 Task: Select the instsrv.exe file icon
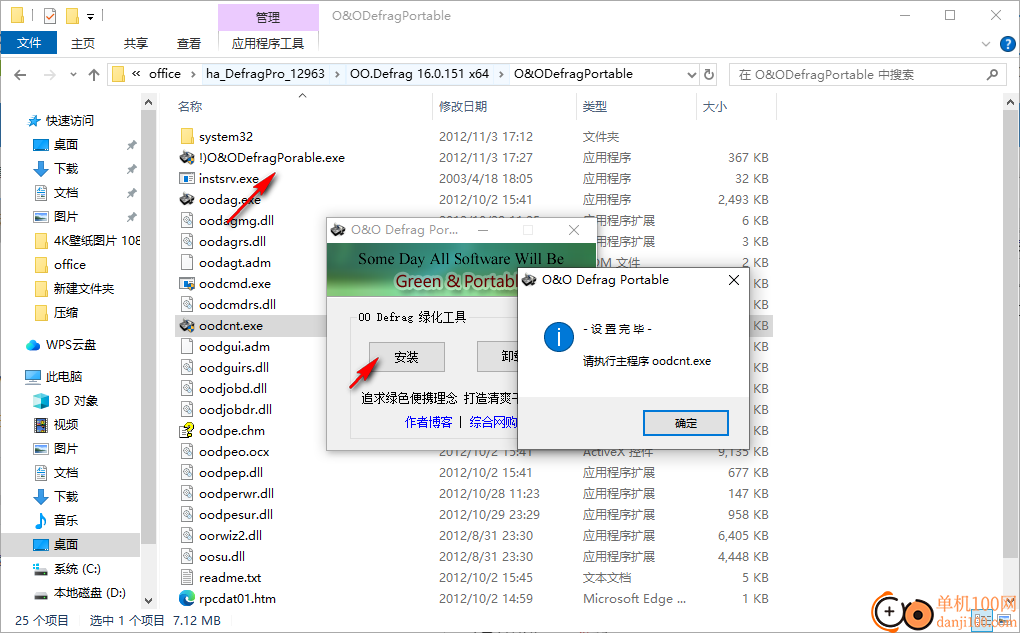click(187, 178)
